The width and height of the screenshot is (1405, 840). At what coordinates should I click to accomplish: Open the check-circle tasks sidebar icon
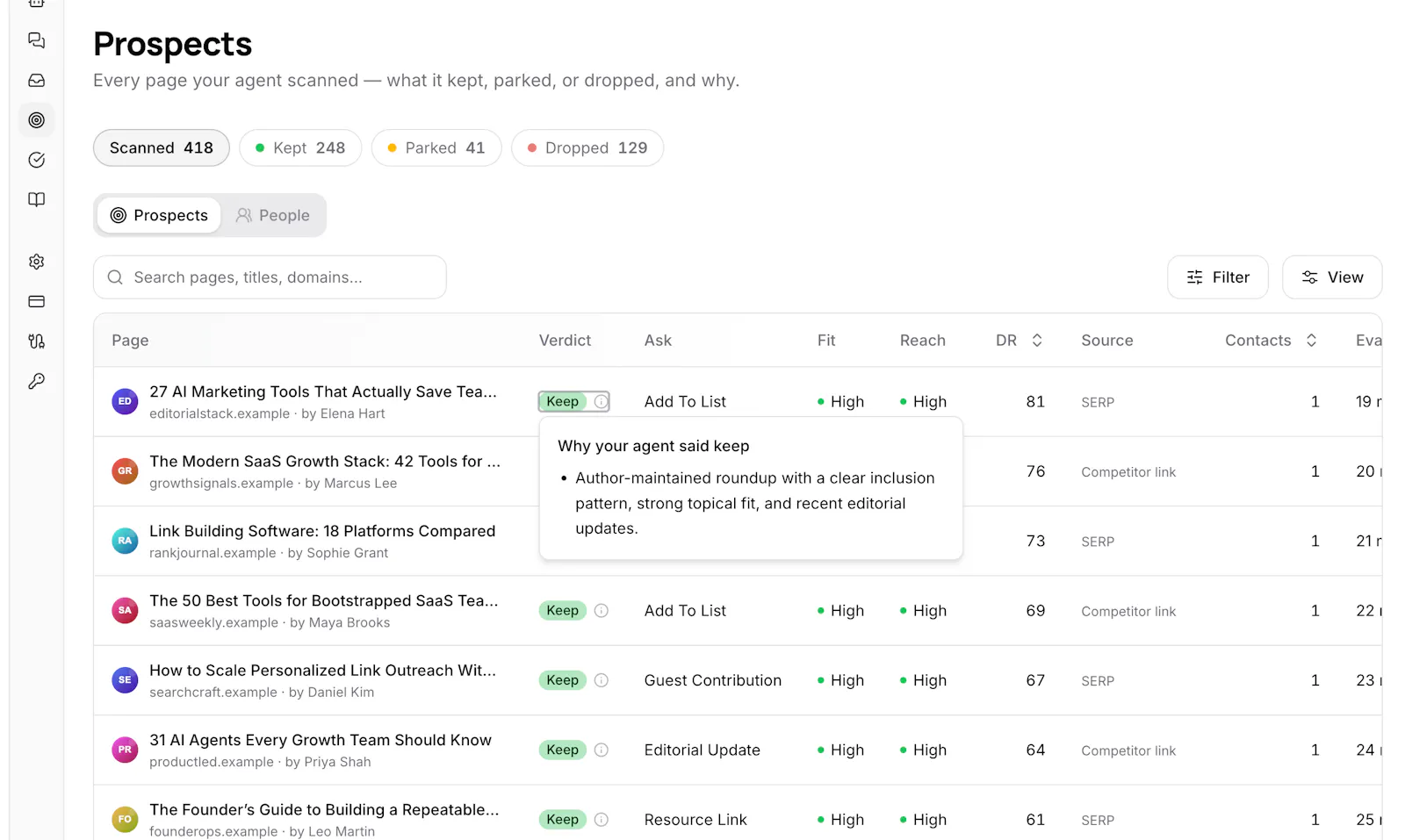(x=36, y=160)
